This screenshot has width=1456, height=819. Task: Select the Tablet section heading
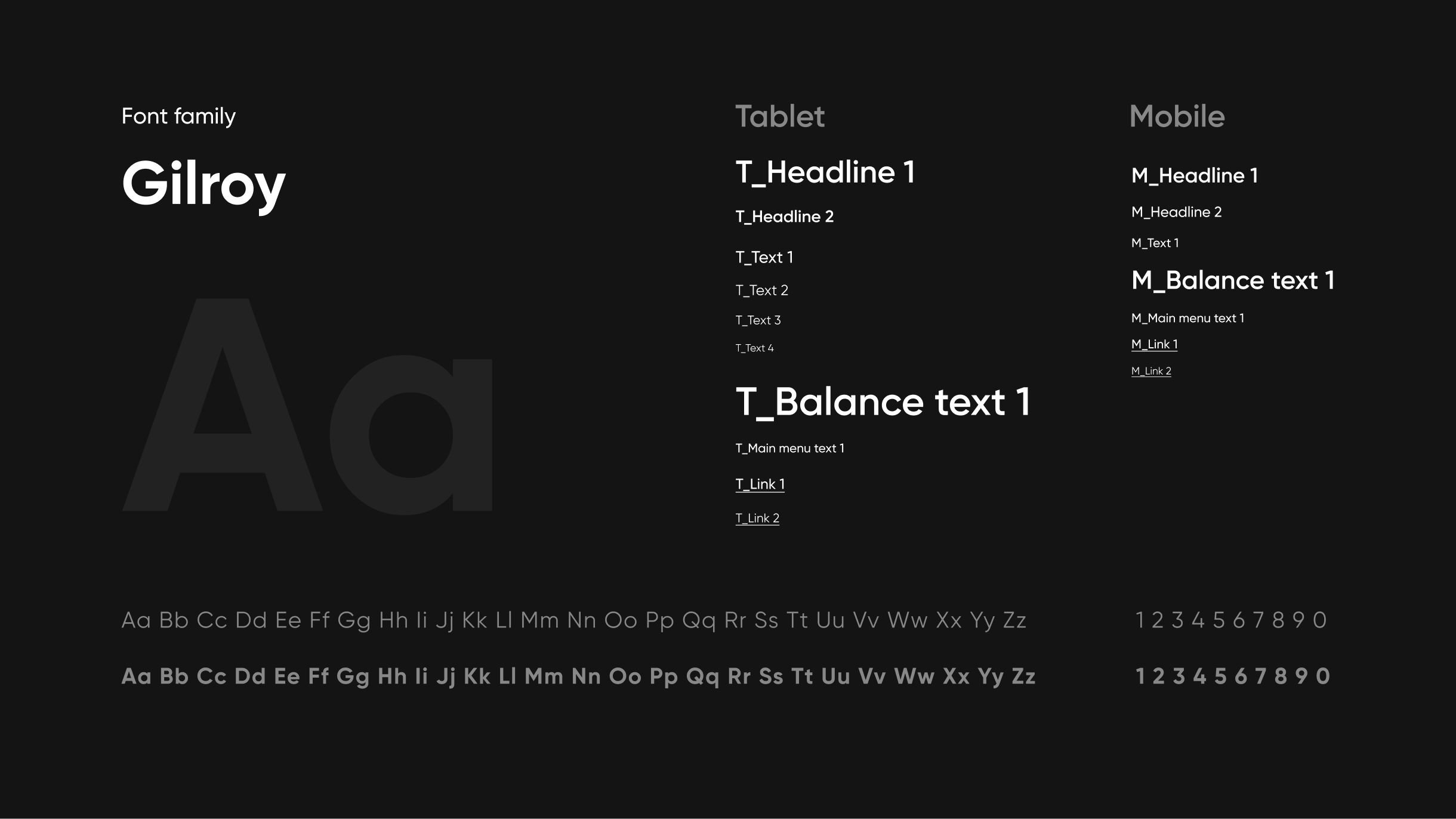click(x=779, y=116)
